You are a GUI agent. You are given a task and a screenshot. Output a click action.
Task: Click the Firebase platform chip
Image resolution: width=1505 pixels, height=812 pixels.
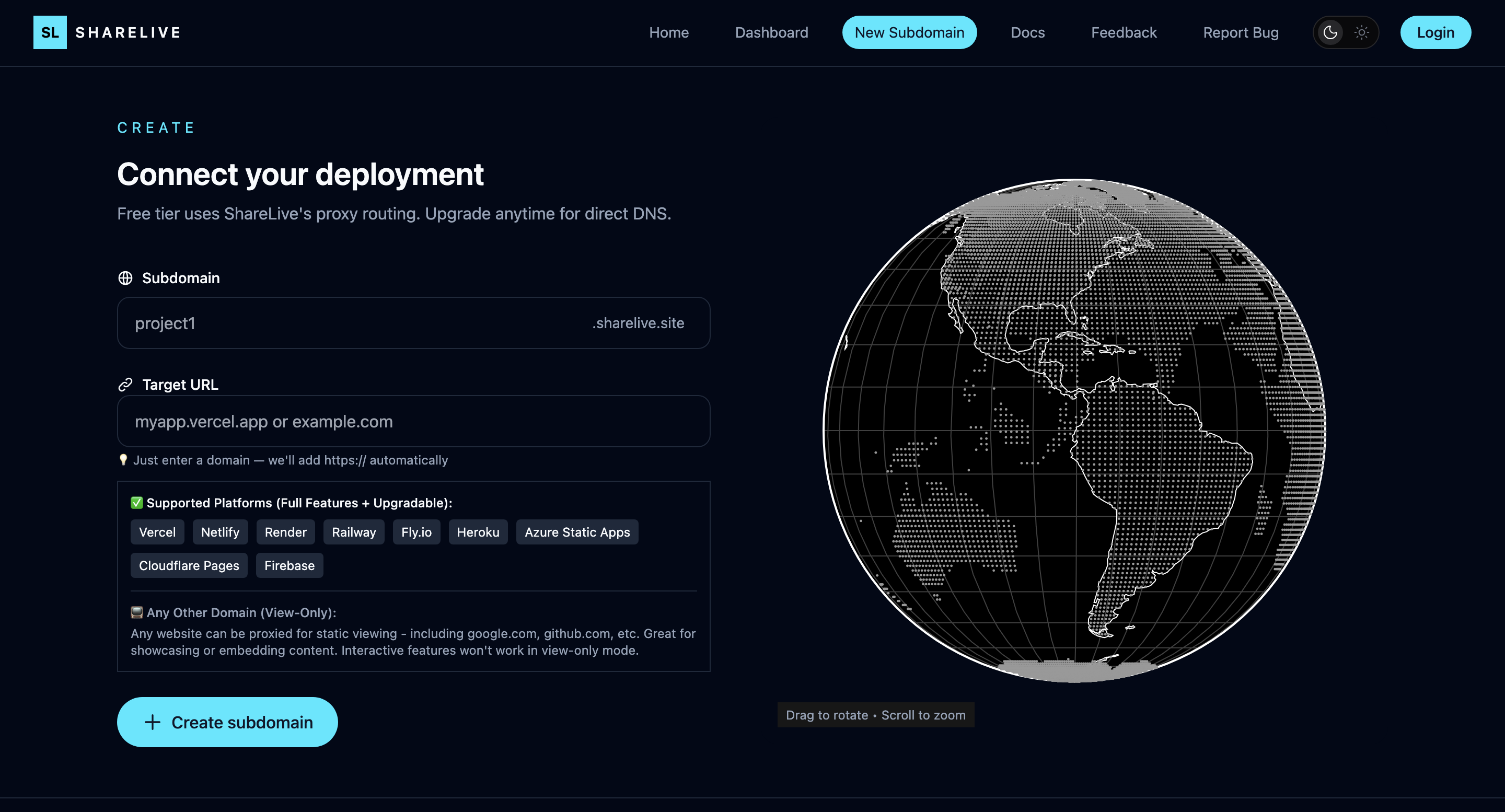289,565
